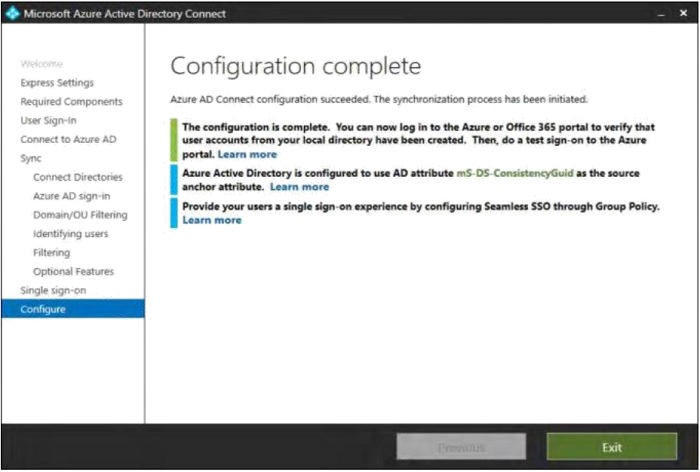
Task: Select User Sign-In step
Action: pyautogui.click(x=48, y=121)
